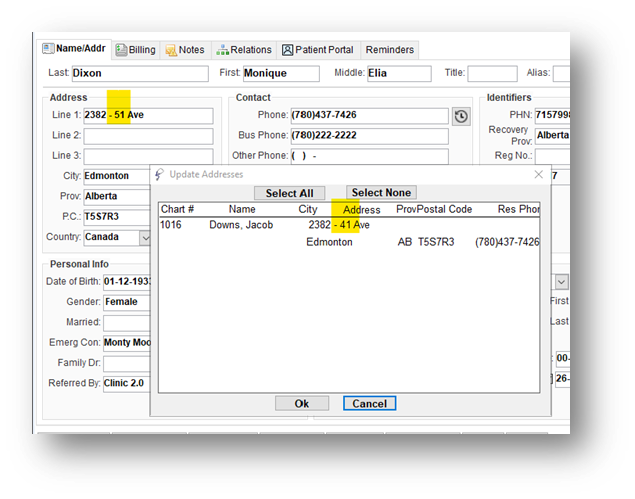Image resolution: width=635 pixels, height=499 pixels.
Task: Click the Notes tab icon
Action: click(171, 50)
